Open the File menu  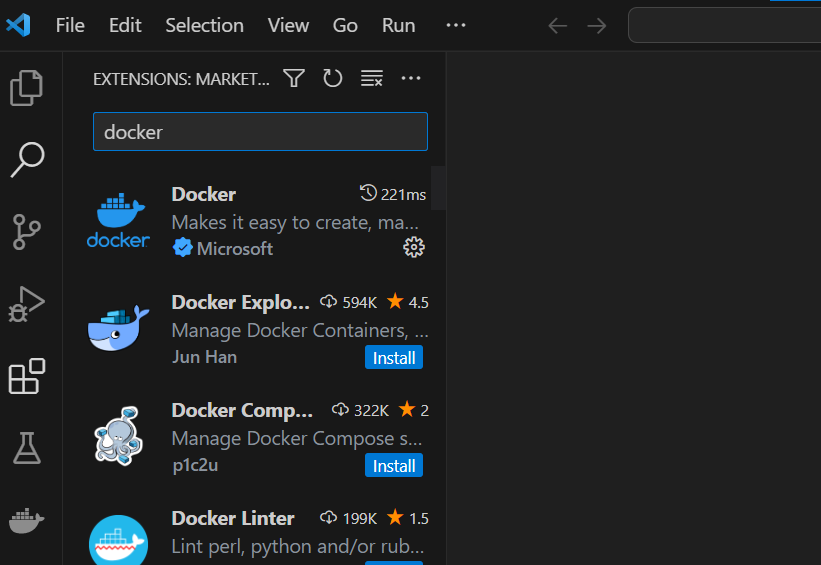[70, 25]
